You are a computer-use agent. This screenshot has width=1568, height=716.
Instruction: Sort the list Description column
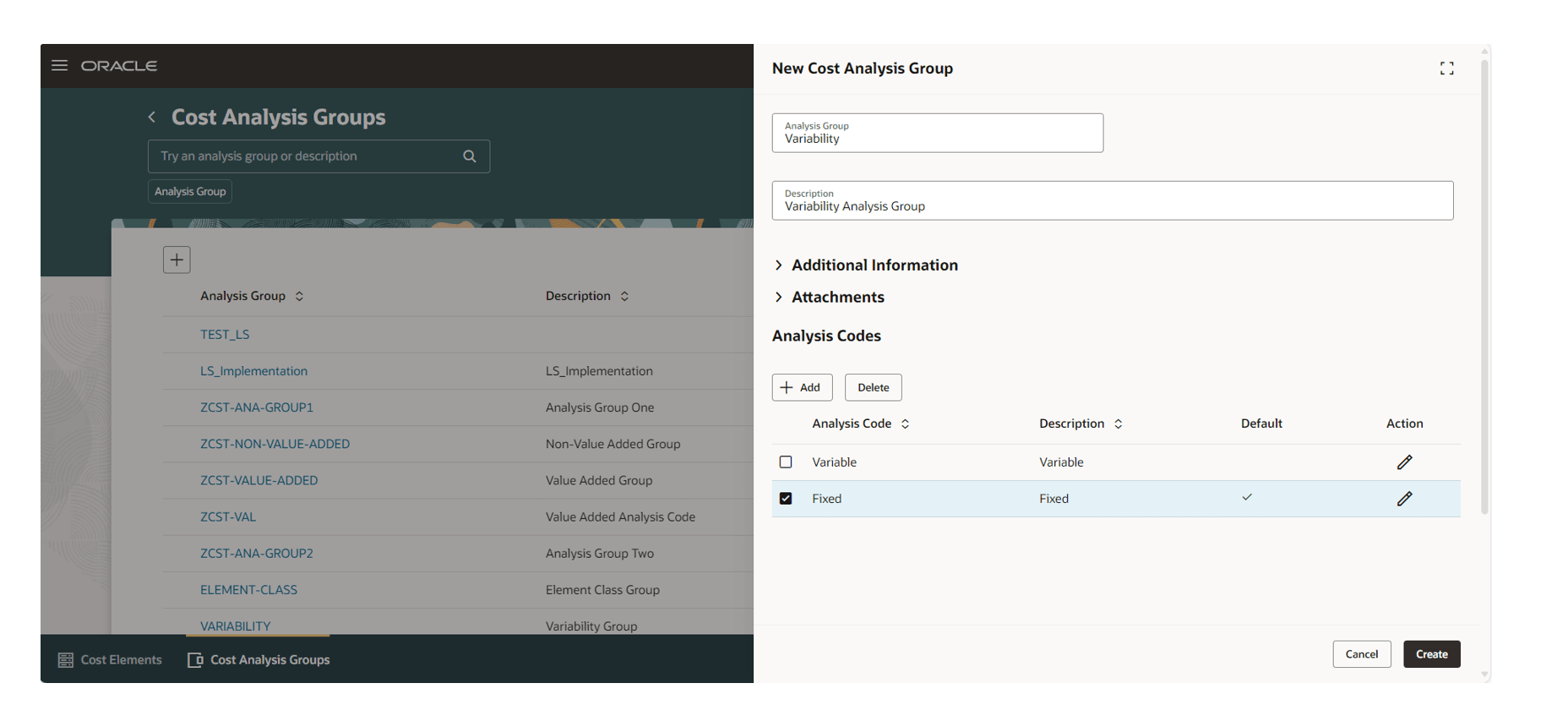click(x=624, y=297)
